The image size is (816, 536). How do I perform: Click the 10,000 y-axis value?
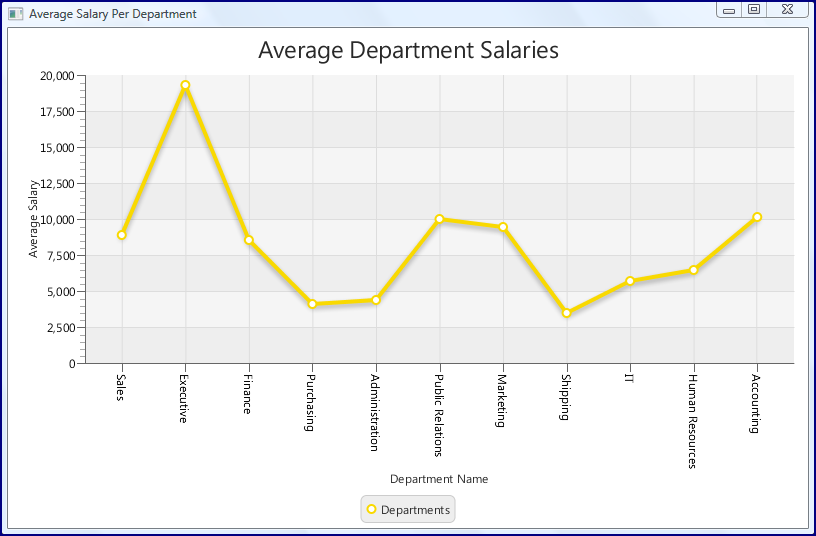coord(57,220)
